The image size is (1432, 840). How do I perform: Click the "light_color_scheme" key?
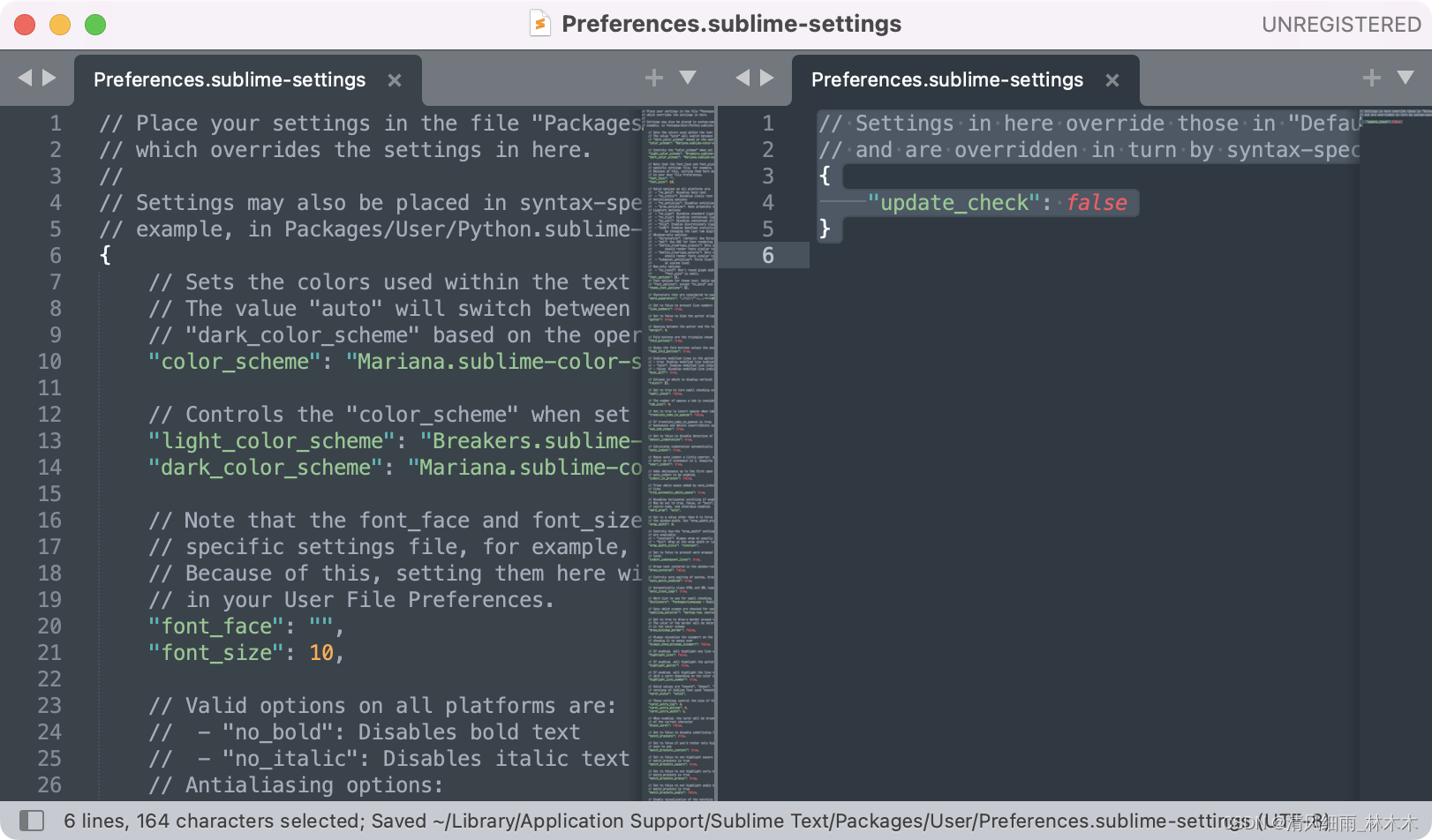272,441
